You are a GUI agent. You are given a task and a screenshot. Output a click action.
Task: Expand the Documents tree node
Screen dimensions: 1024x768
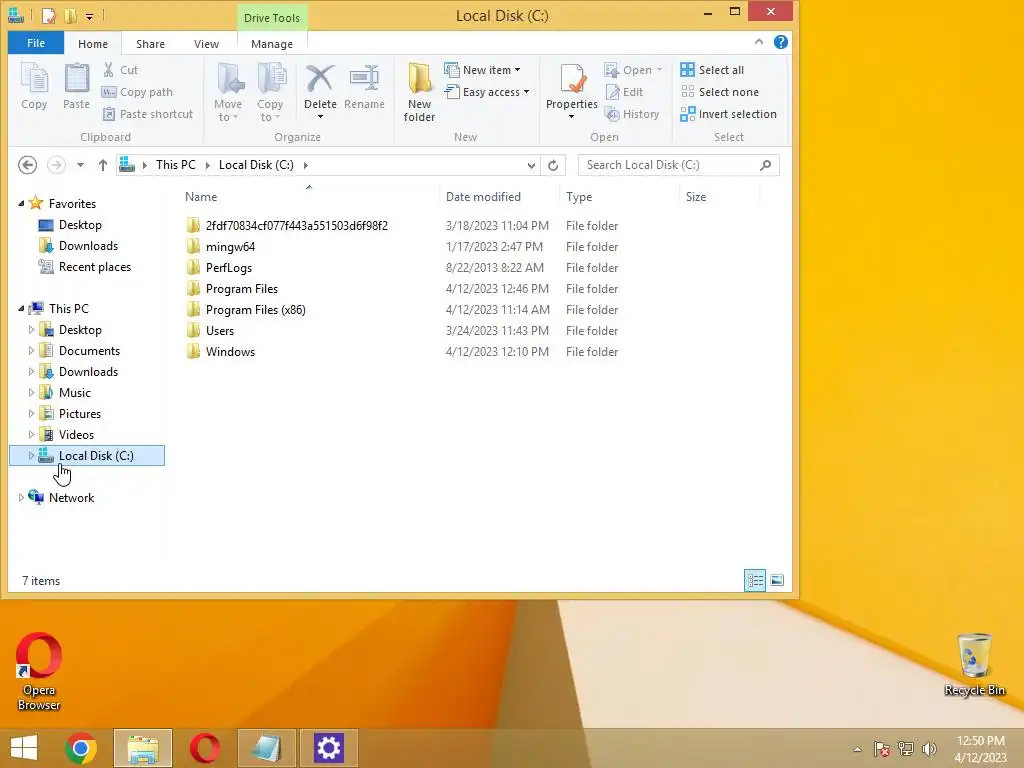31,351
